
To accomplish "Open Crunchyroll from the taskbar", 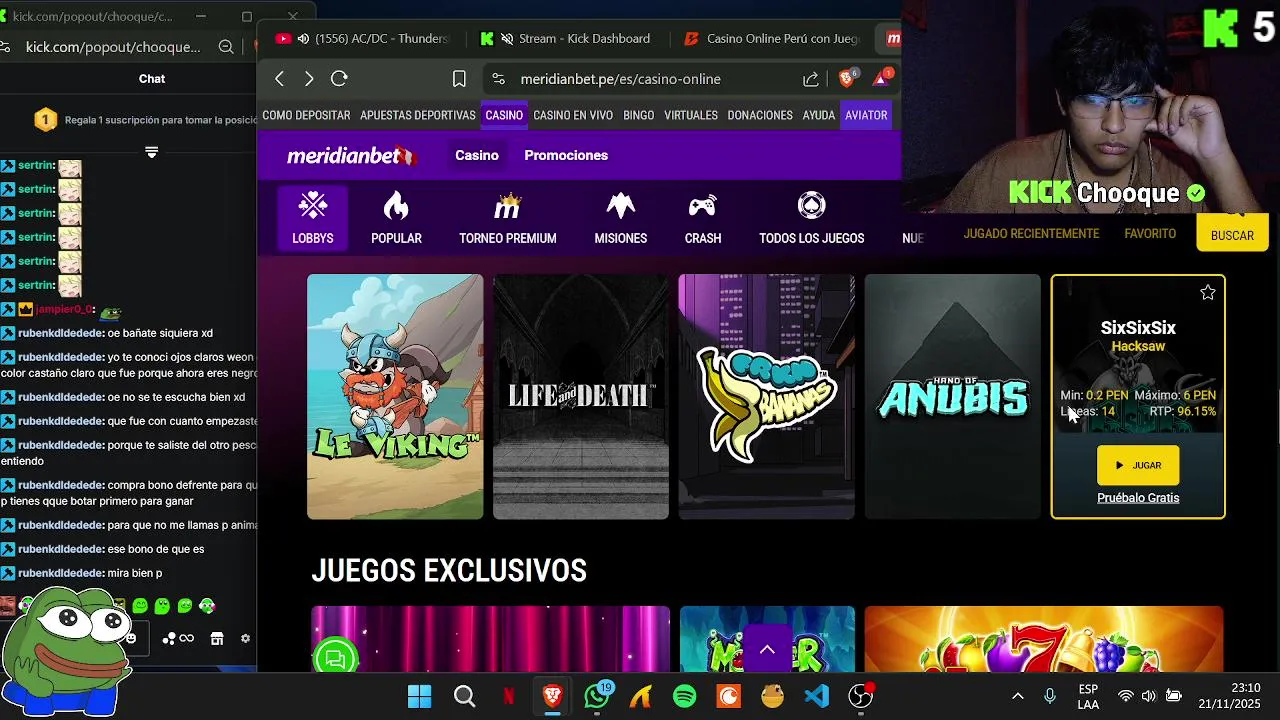I will tap(729, 696).
